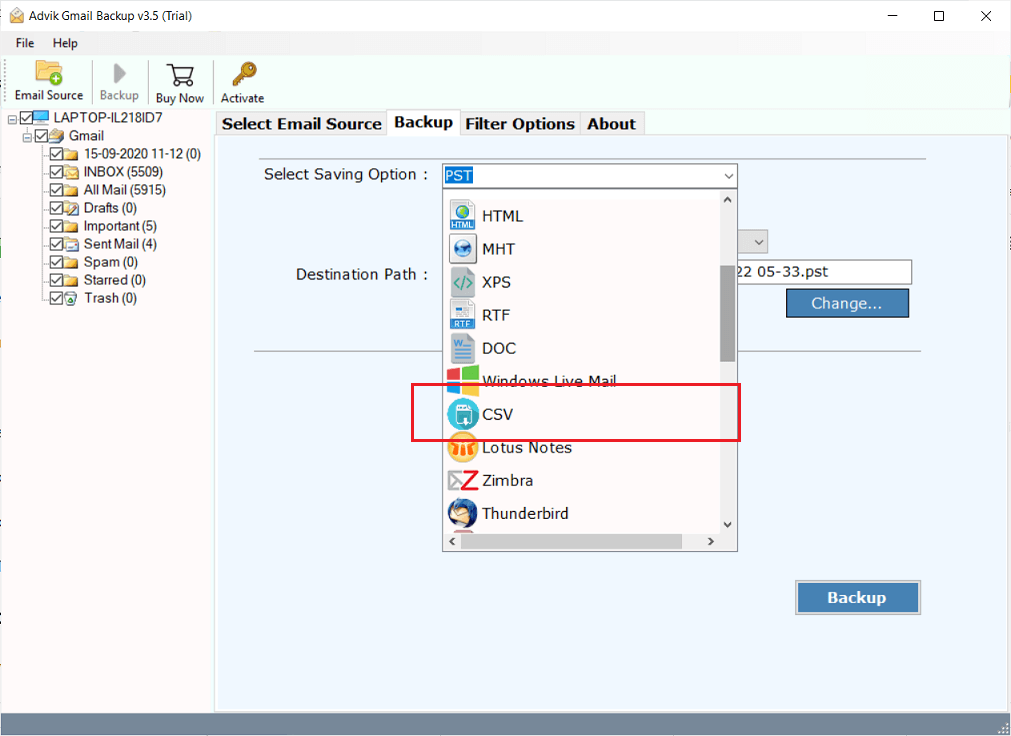Screen dimensions: 1011x736
Task: Select the All Mail (5915) folder label
Action: pos(124,190)
